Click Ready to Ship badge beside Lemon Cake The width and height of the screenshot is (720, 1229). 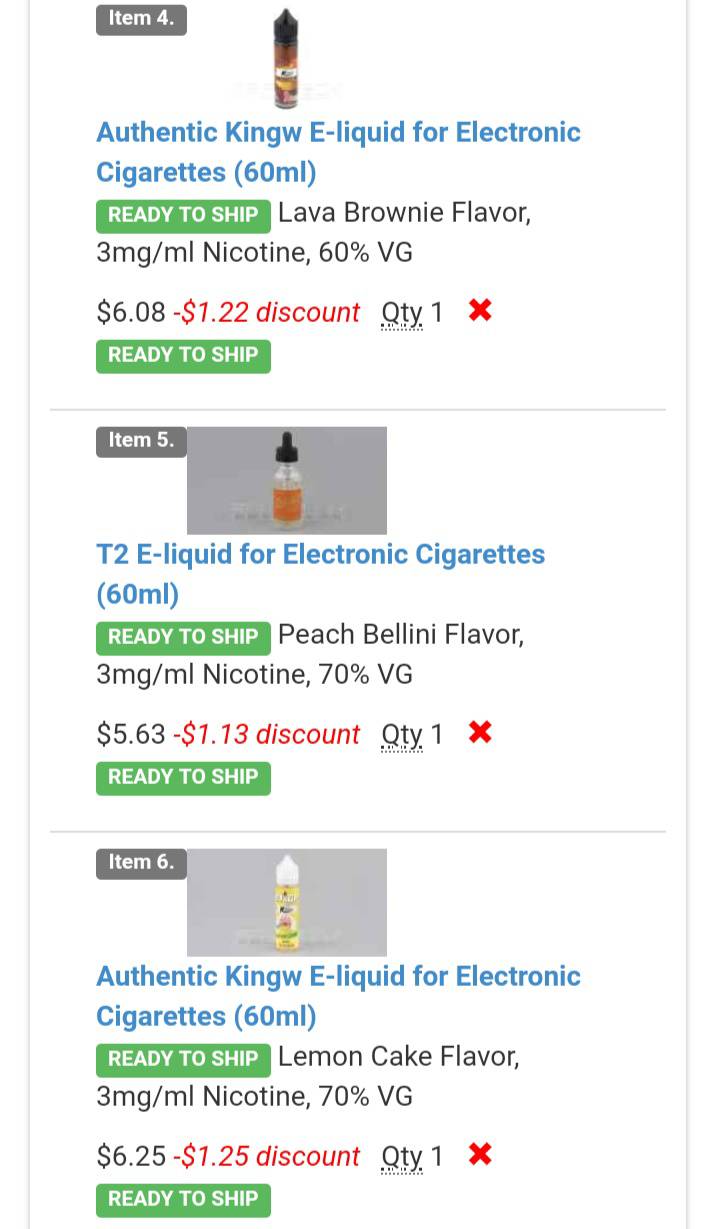pyautogui.click(x=183, y=1059)
